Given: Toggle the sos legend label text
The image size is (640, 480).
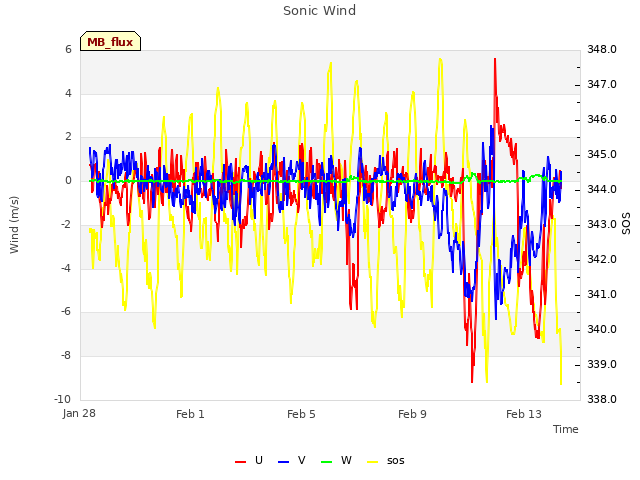Looking at the screenshot, I should coord(396,461).
